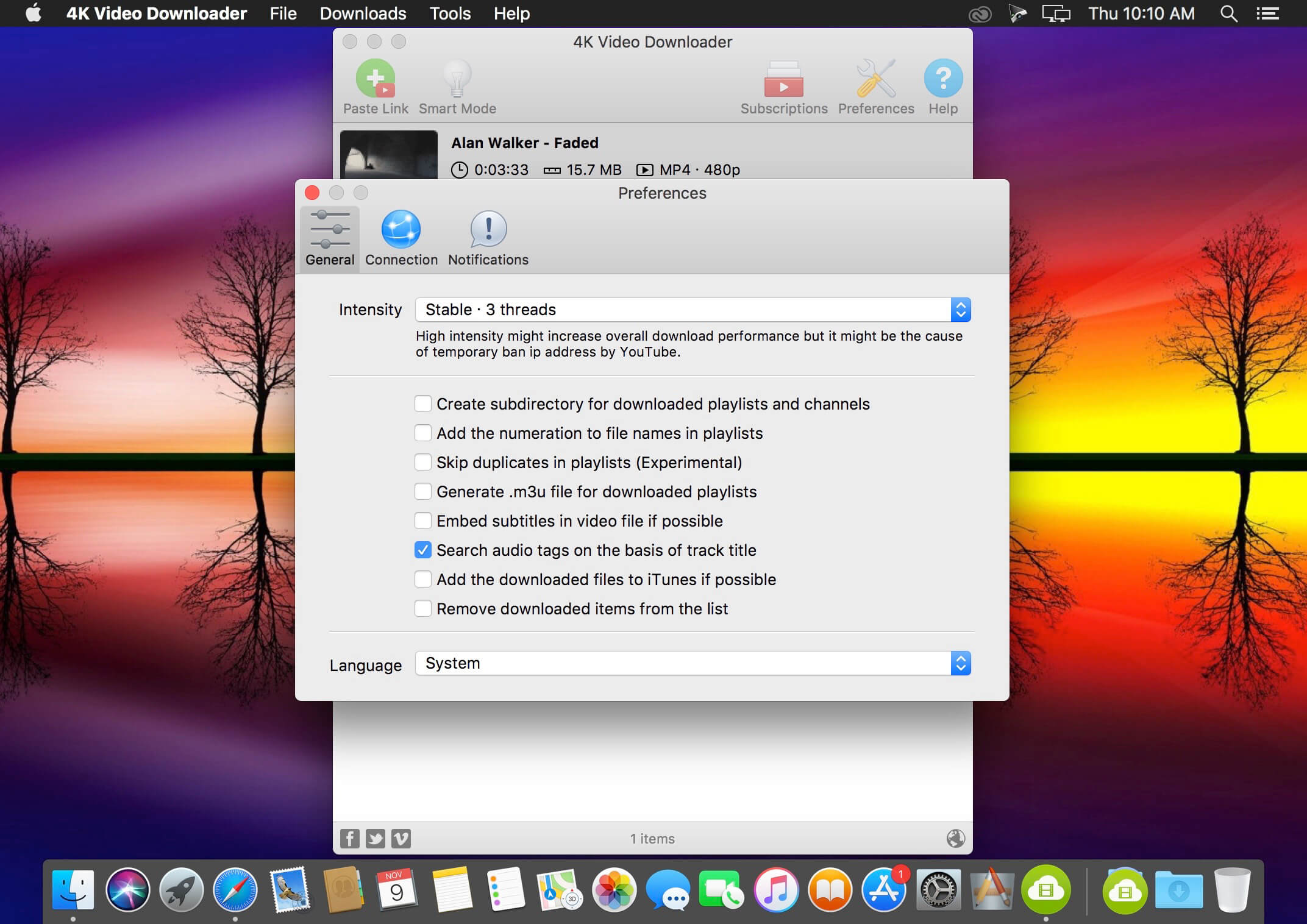Image resolution: width=1307 pixels, height=924 pixels.
Task: Switch to General preferences tab
Action: pos(328,237)
